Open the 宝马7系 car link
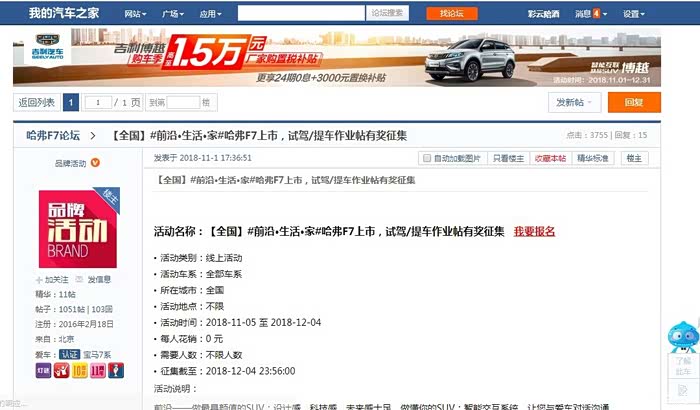 pyautogui.click(x=97, y=355)
